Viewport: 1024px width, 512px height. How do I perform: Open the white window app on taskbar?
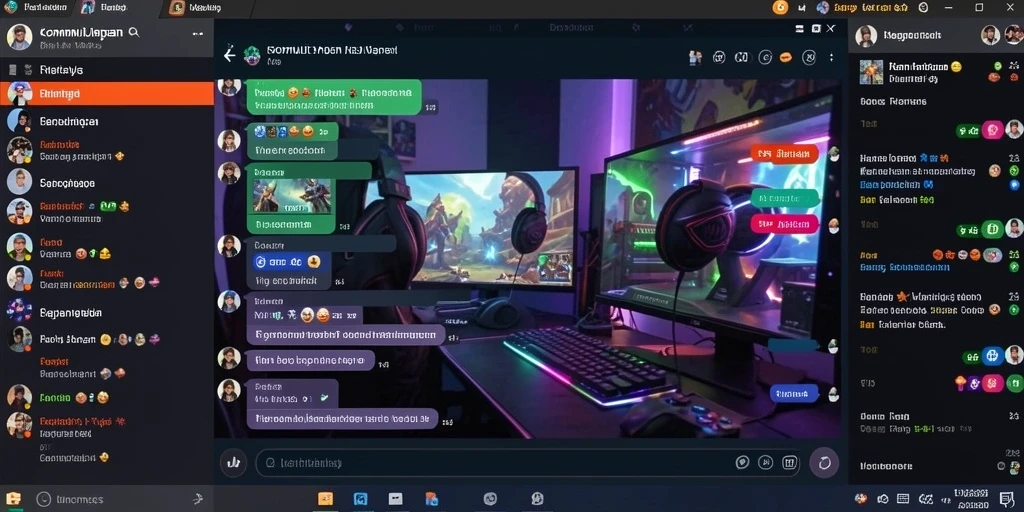[396, 499]
